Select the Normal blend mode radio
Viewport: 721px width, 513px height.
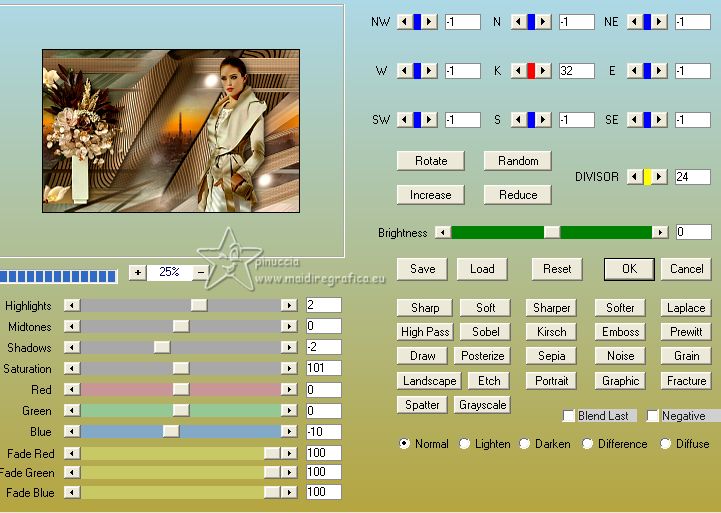[x=404, y=444]
